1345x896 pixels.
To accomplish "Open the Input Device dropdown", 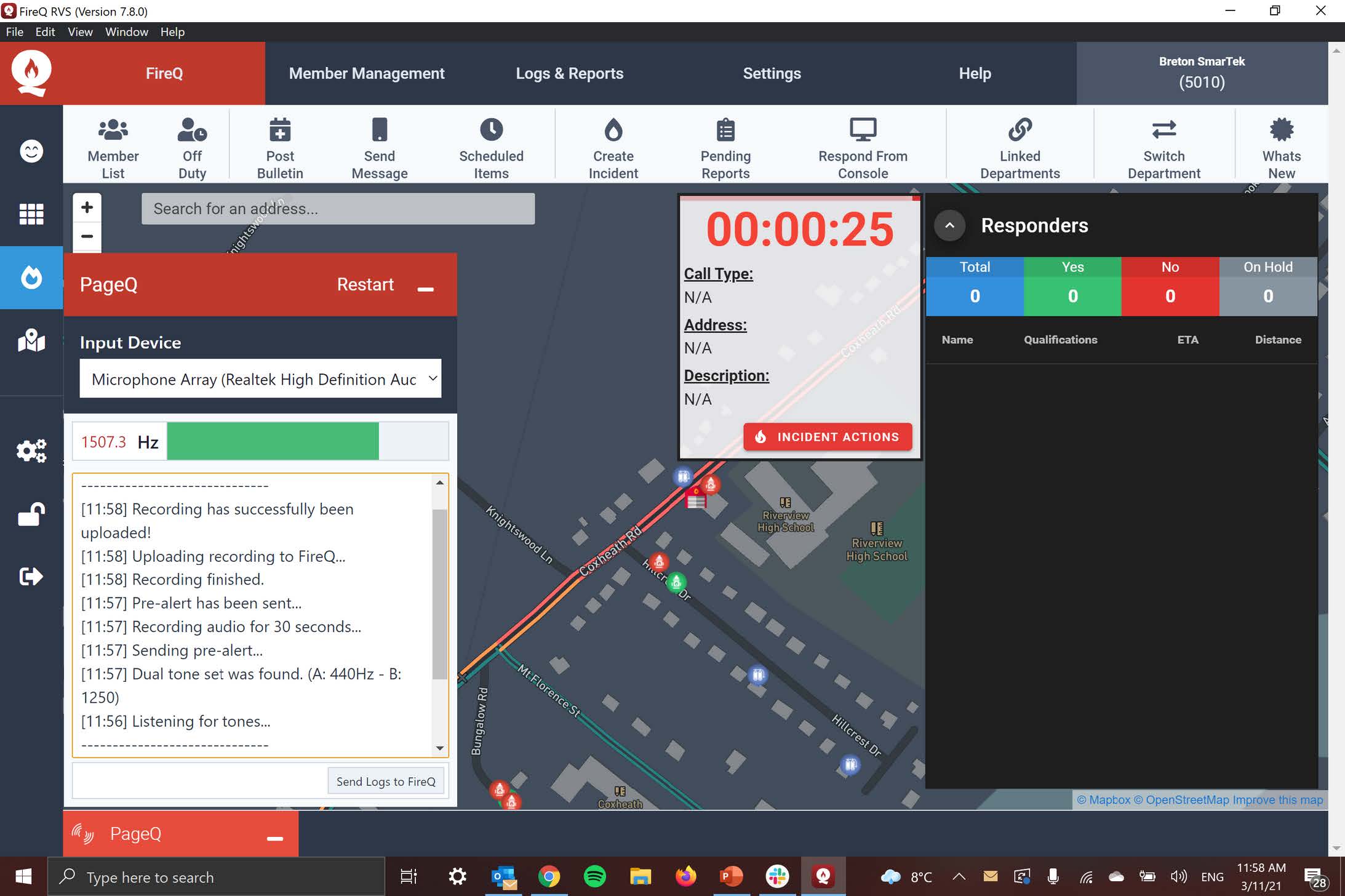I will [260, 379].
